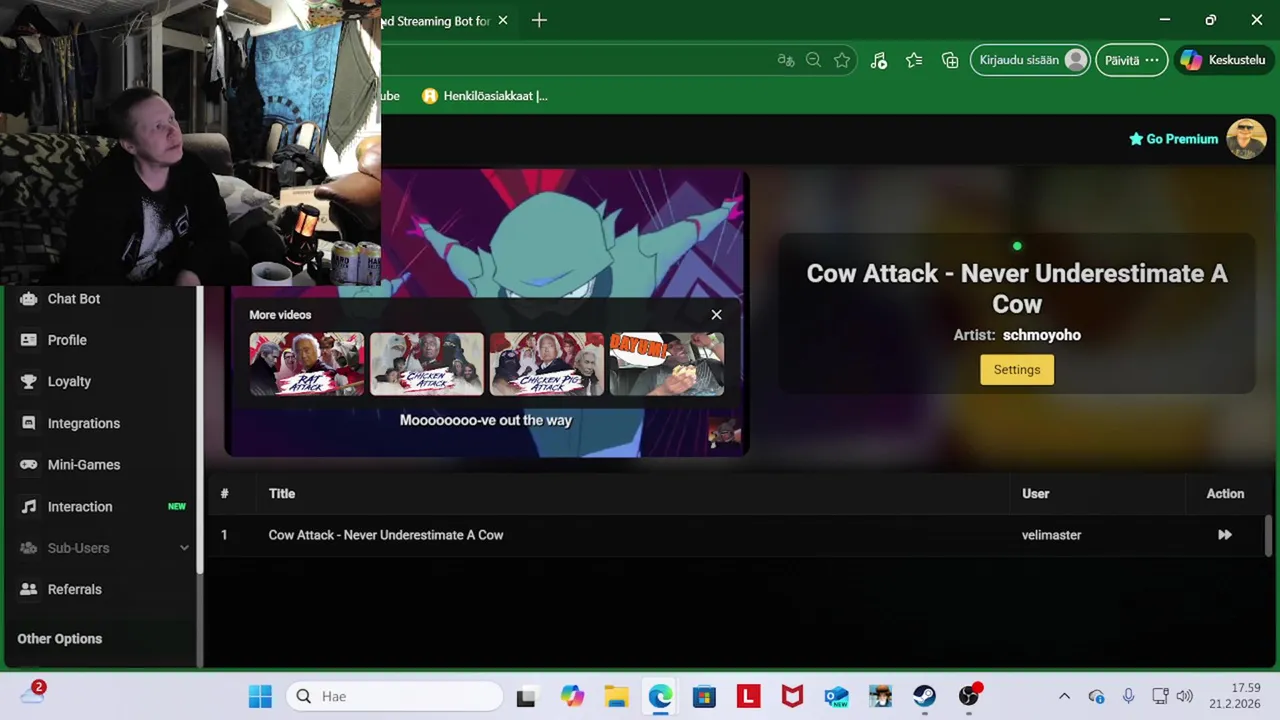Click the Go Premium link

pos(1173,139)
